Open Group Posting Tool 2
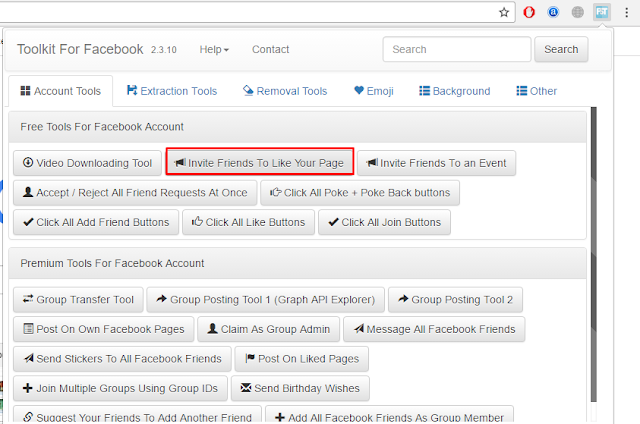This screenshot has width=640, height=424. coord(456,300)
